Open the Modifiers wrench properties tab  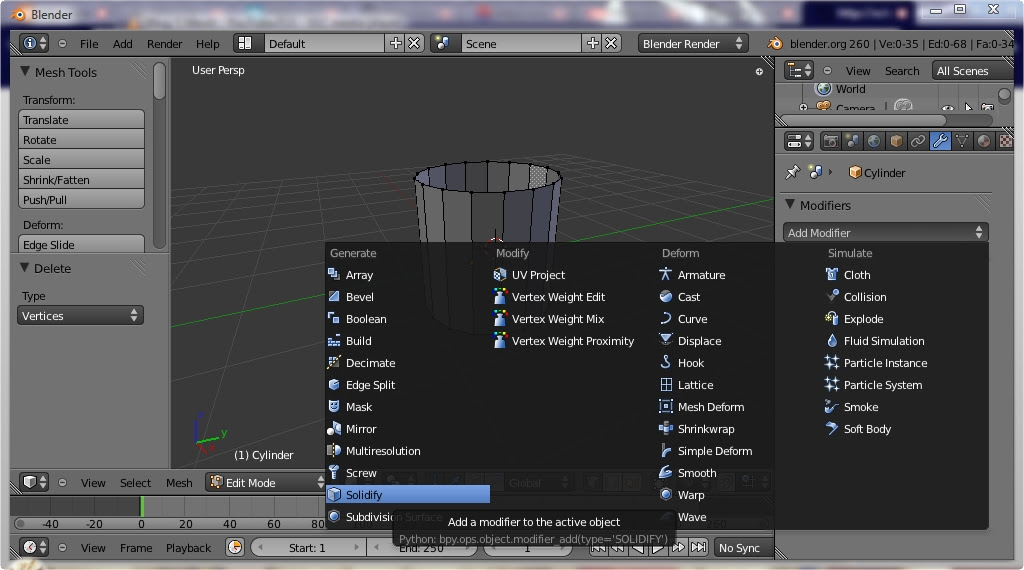[x=940, y=141]
